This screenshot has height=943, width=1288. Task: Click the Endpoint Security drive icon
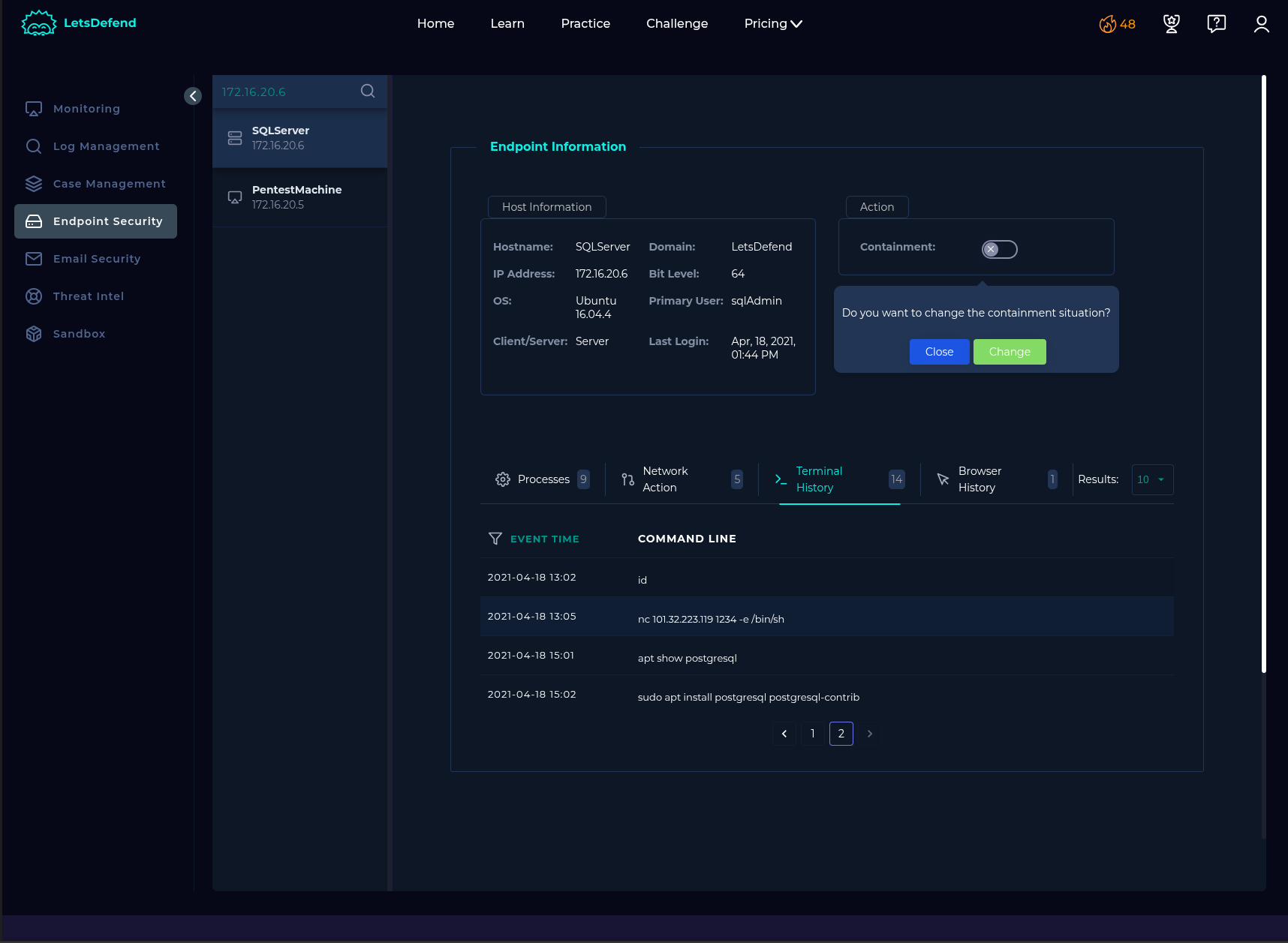click(x=34, y=221)
